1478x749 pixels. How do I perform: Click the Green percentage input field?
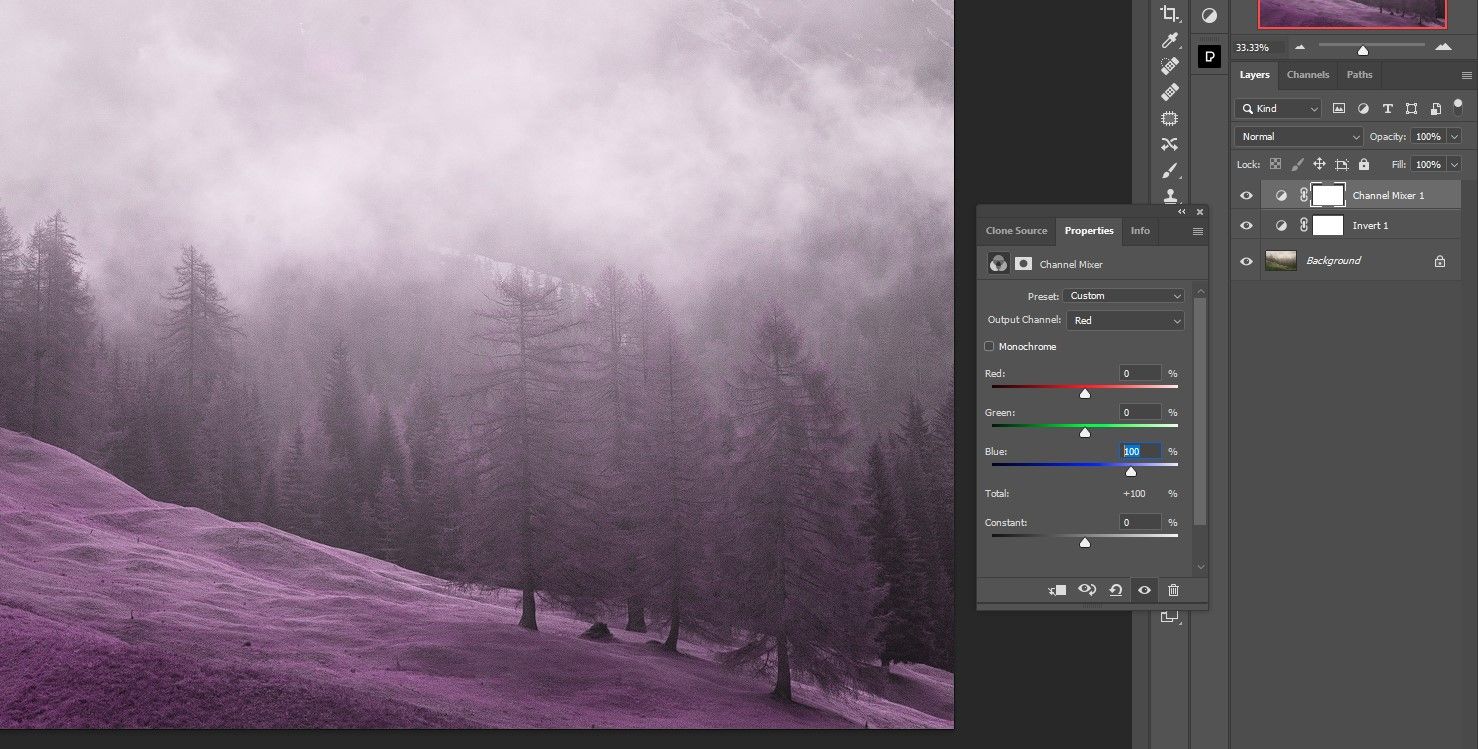1140,412
